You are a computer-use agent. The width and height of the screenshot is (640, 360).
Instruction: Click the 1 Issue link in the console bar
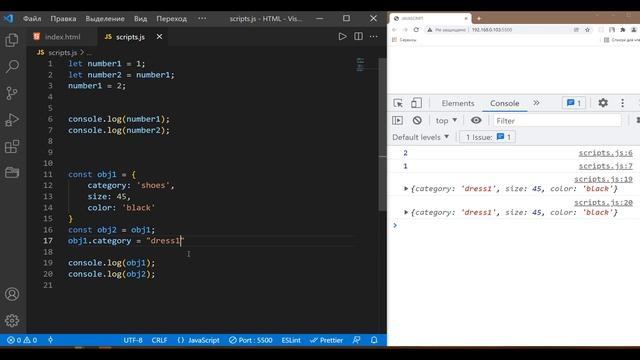[488, 137]
